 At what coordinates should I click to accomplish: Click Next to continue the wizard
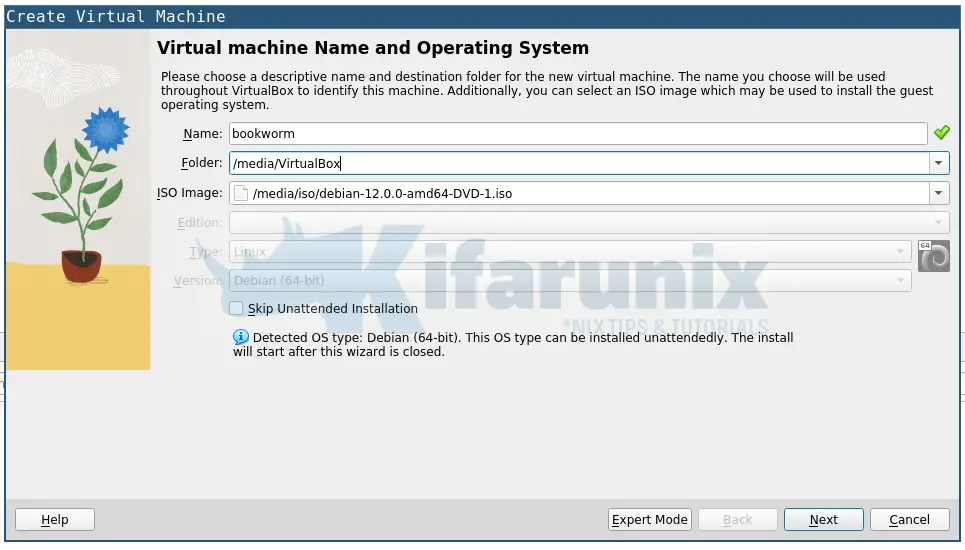point(823,520)
